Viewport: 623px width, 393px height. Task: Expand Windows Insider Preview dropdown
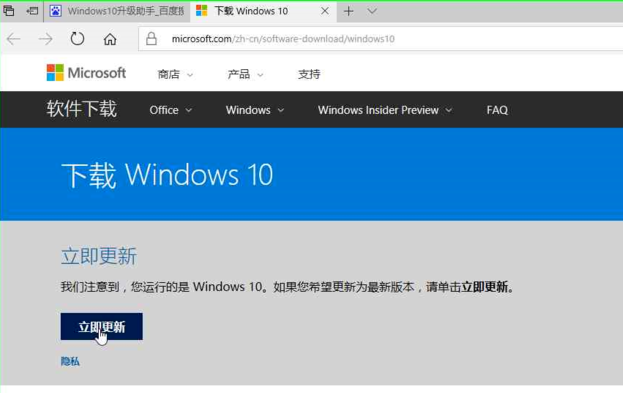[385, 110]
